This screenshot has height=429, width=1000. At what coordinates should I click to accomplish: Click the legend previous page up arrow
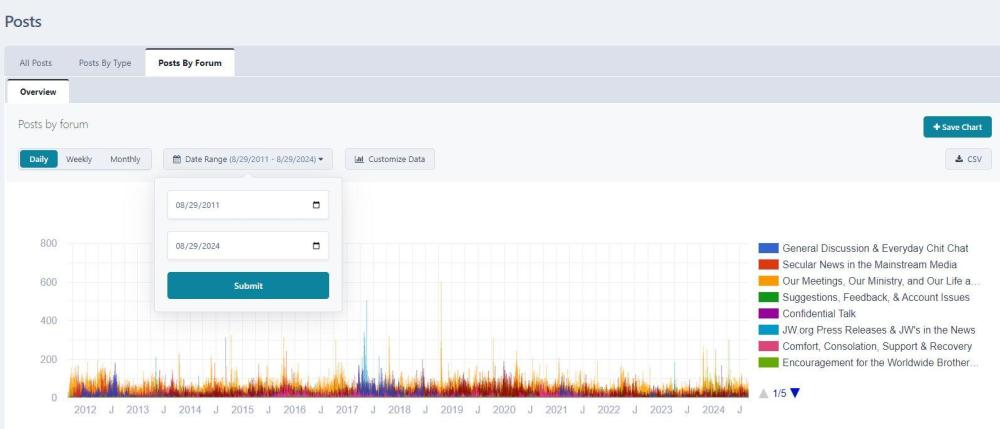(764, 393)
